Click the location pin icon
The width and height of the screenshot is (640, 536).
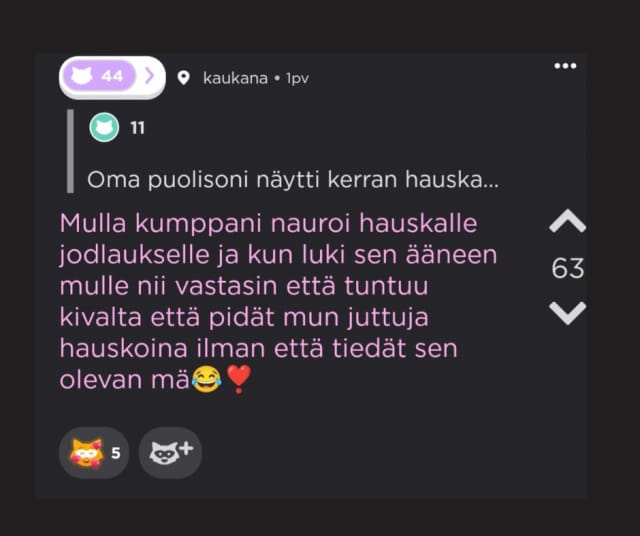183,78
